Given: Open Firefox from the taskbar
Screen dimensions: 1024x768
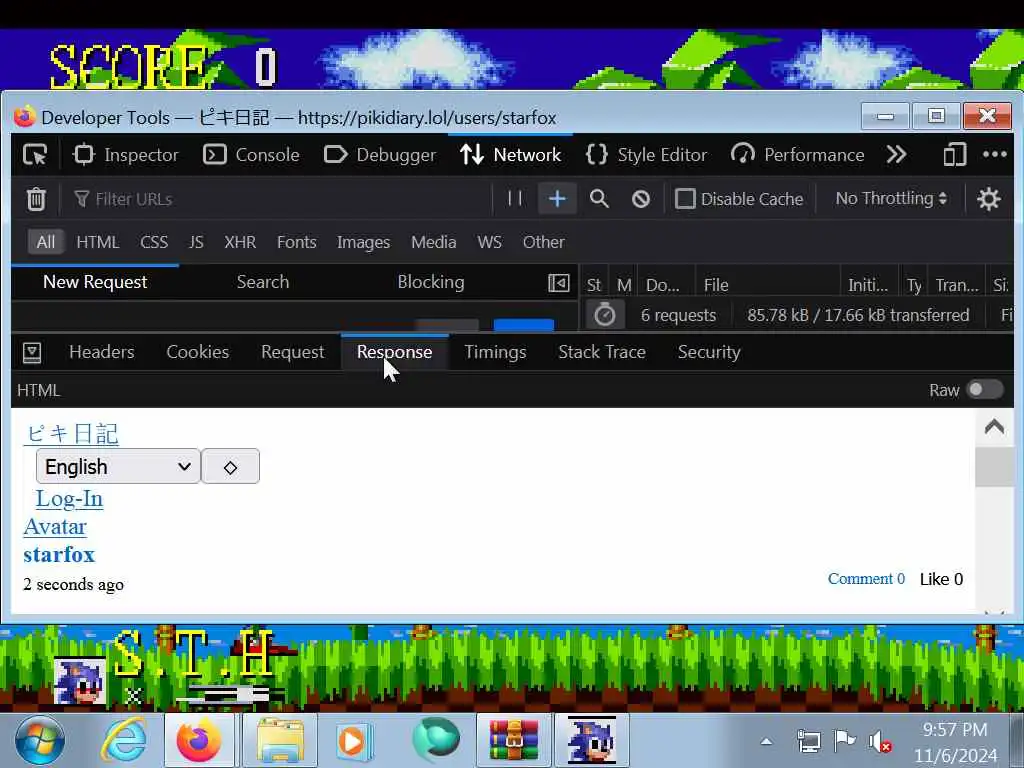Looking at the screenshot, I should coord(199,740).
